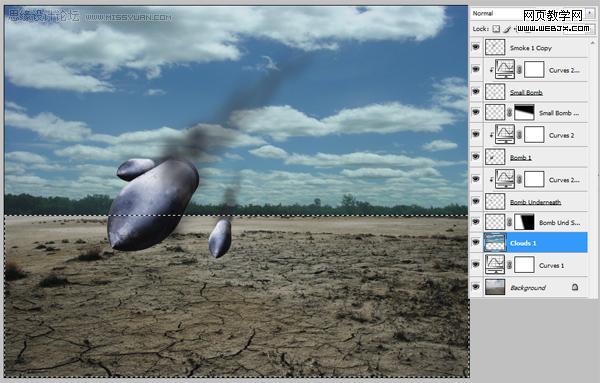Click the Clouds 1 layer thumbnail
The width and height of the screenshot is (600, 383).
495,243
